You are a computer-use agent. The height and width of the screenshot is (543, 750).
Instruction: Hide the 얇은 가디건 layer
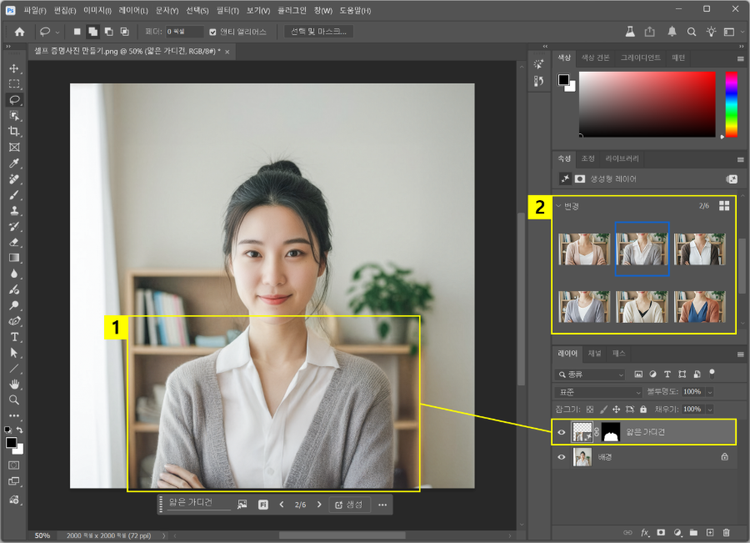point(562,432)
